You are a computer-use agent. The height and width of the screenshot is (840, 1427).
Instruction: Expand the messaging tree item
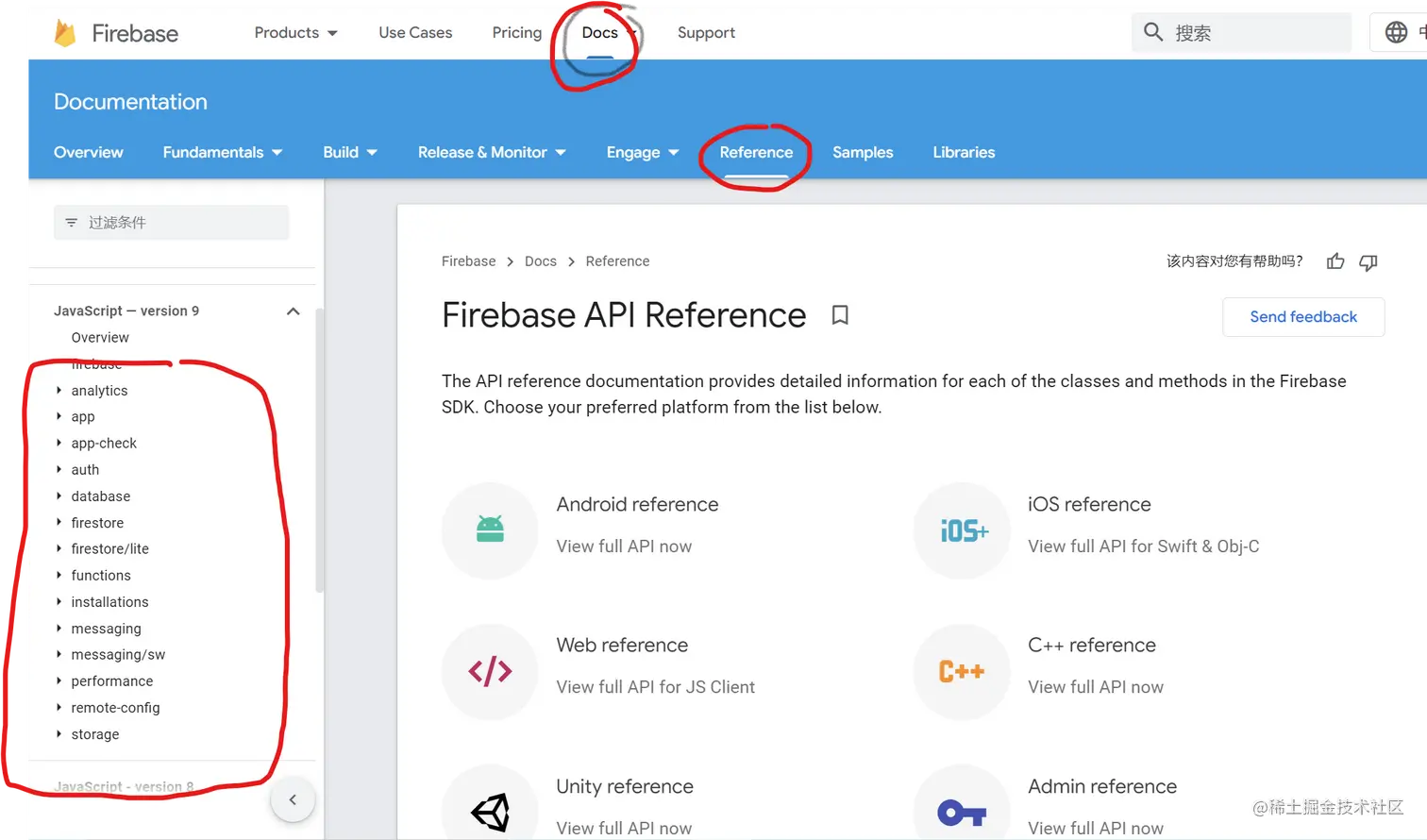pos(59,628)
